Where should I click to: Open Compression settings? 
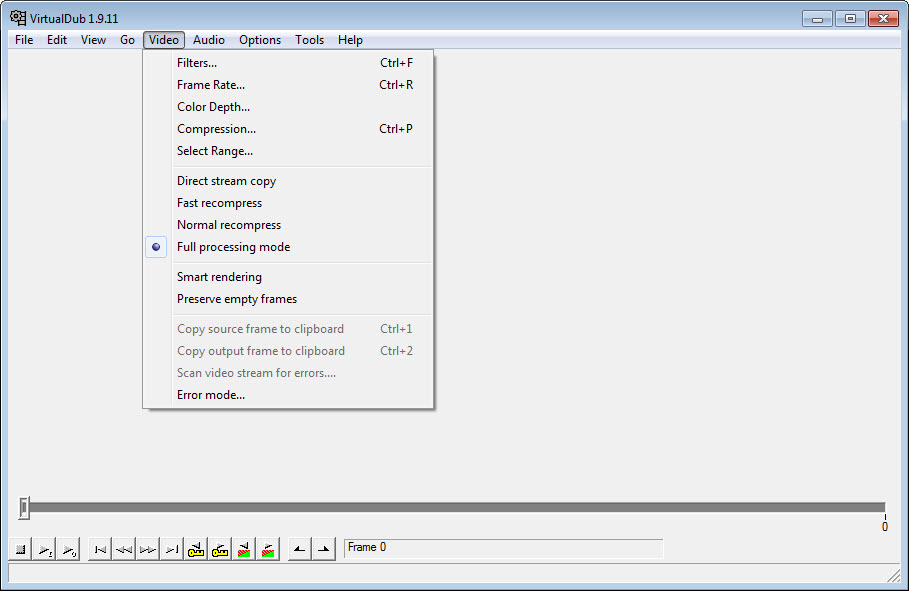[x=288, y=129]
